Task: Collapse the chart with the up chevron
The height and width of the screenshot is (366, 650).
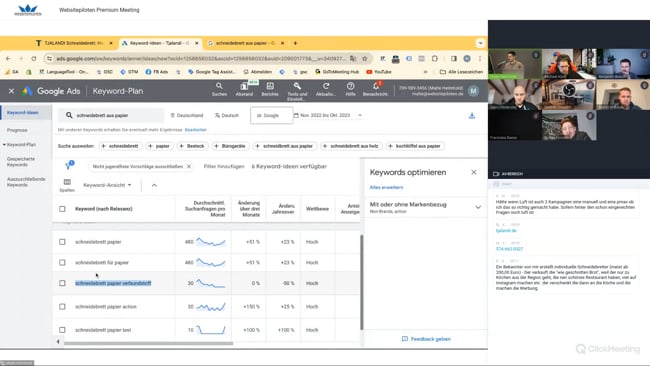Action: [154, 185]
